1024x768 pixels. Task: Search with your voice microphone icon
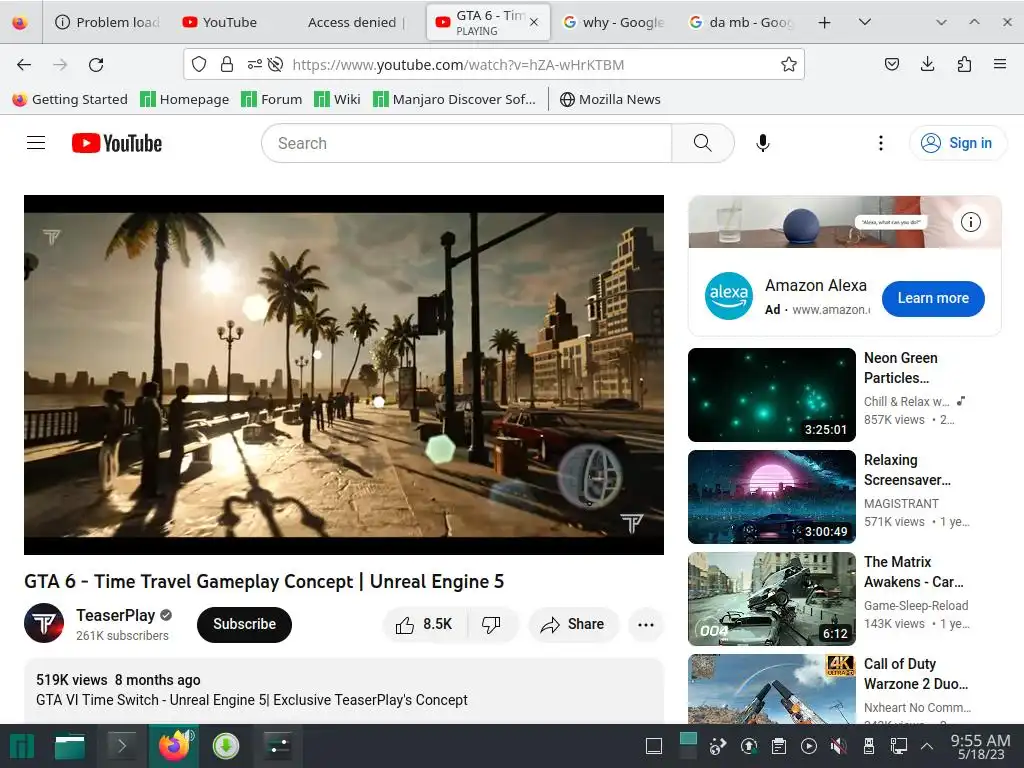(x=762, y=143)
